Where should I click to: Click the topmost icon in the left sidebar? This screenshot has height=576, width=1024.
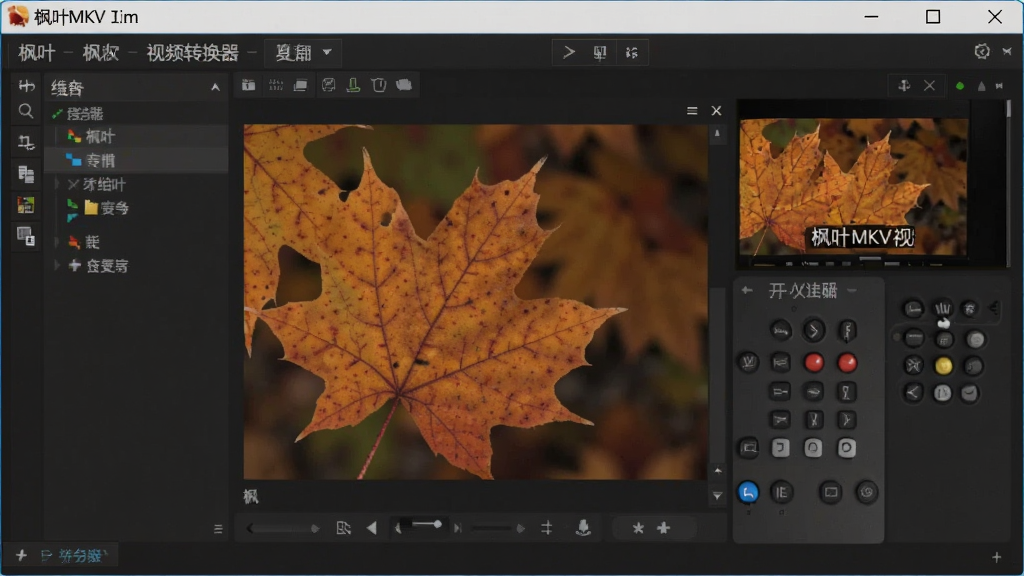pyautogui.click(x=26, y=86)
